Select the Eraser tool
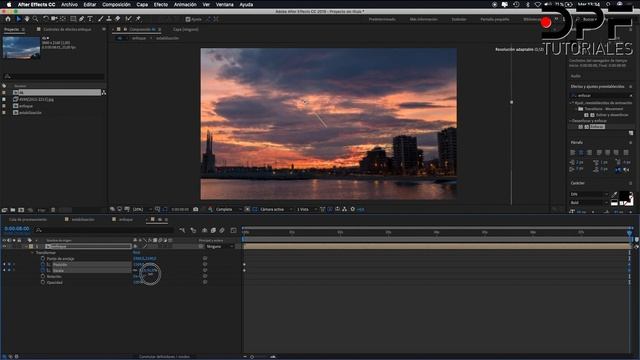 pos(118,19)
